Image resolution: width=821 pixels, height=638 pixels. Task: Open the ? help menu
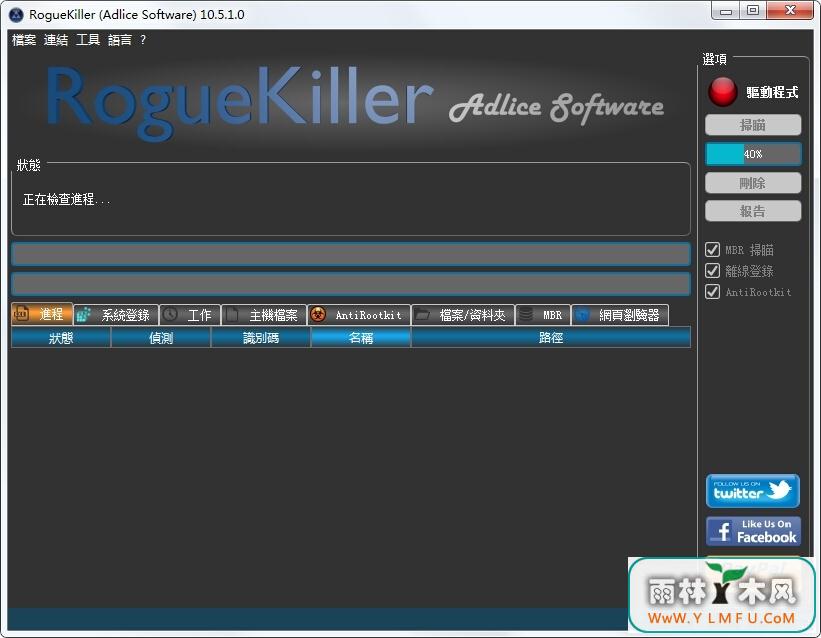click(143, 40)
